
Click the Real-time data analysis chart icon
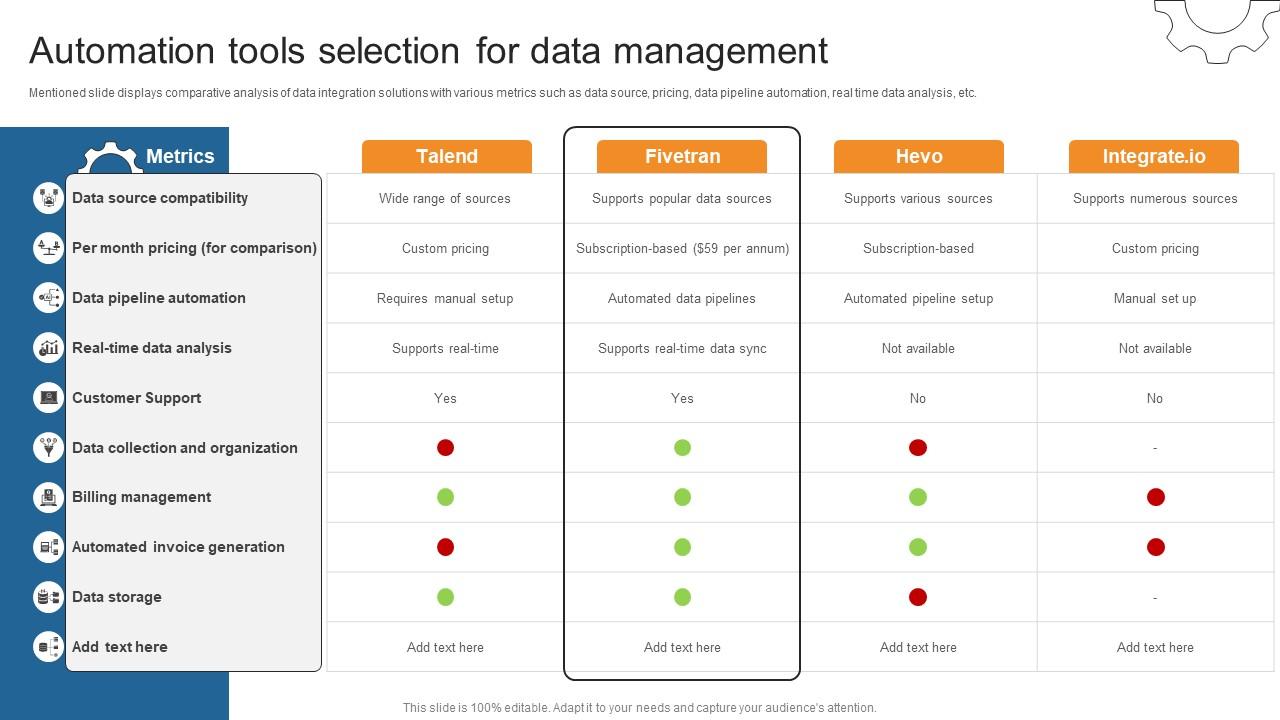48,348
